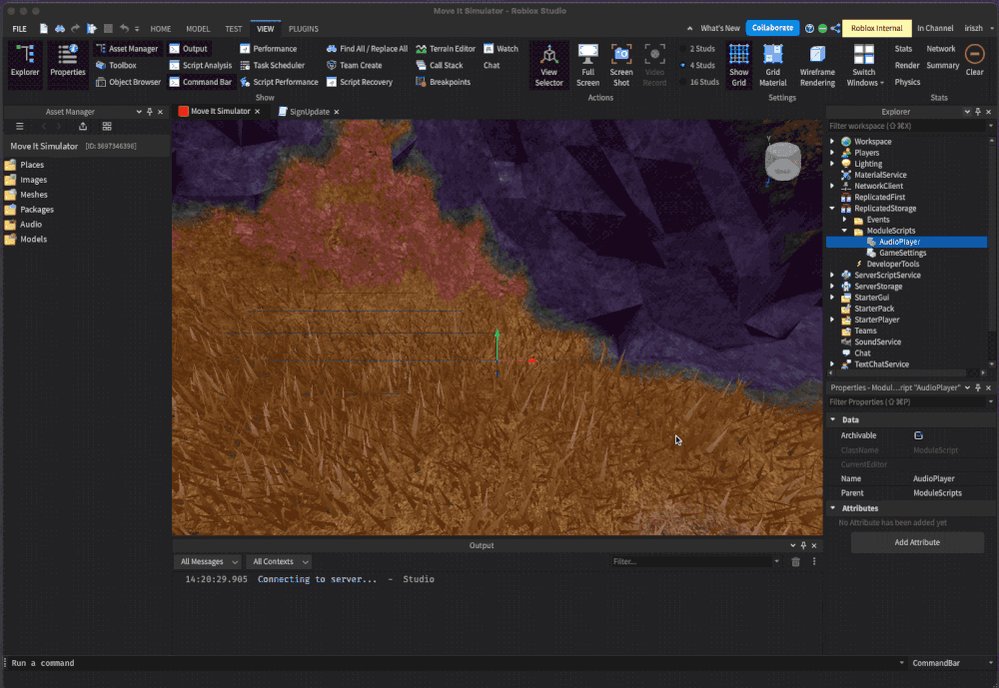
Task: Open Script Recovery
Action: pos(359,82)
